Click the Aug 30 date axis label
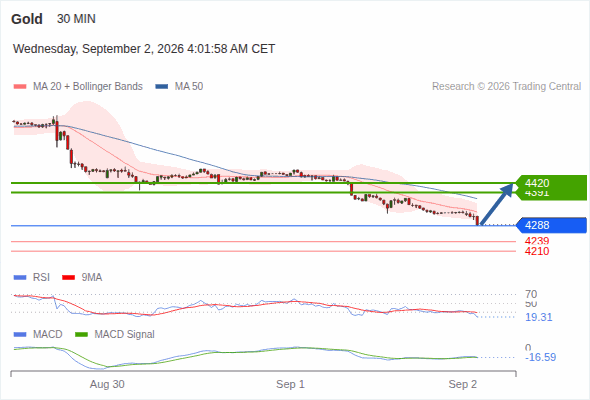 [107, 384]
